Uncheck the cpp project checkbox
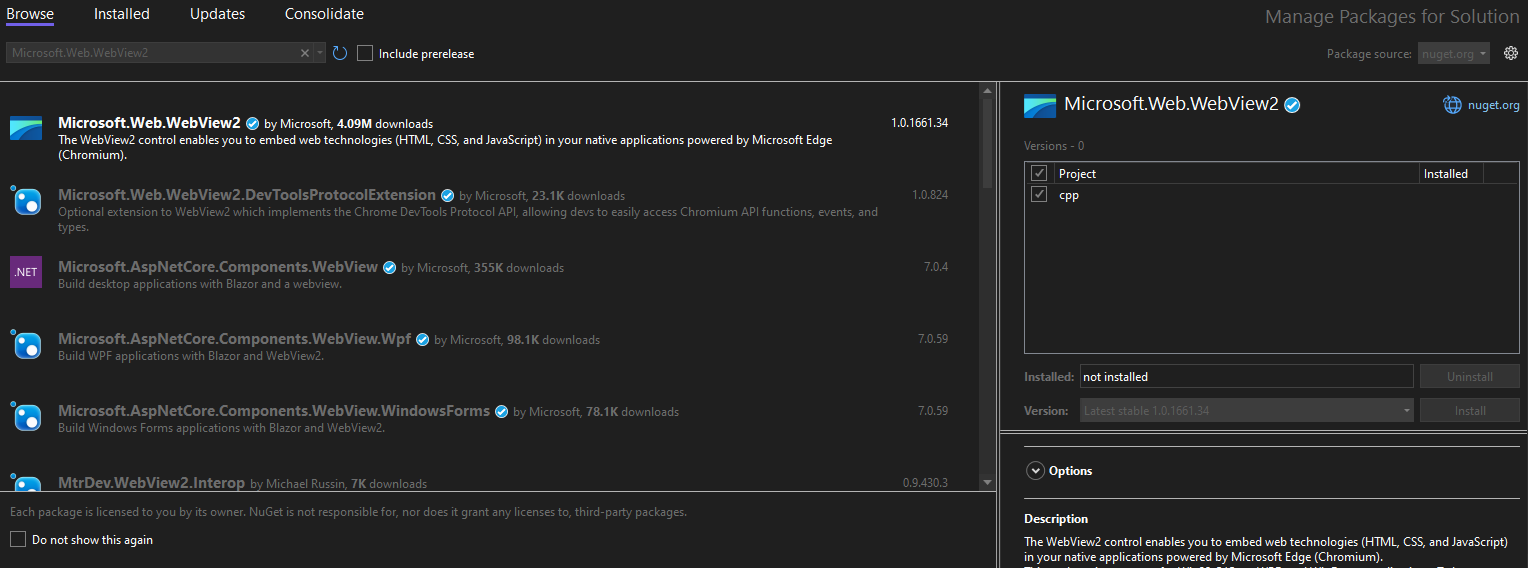The image size is (1528, 568). pos(1040,195)
